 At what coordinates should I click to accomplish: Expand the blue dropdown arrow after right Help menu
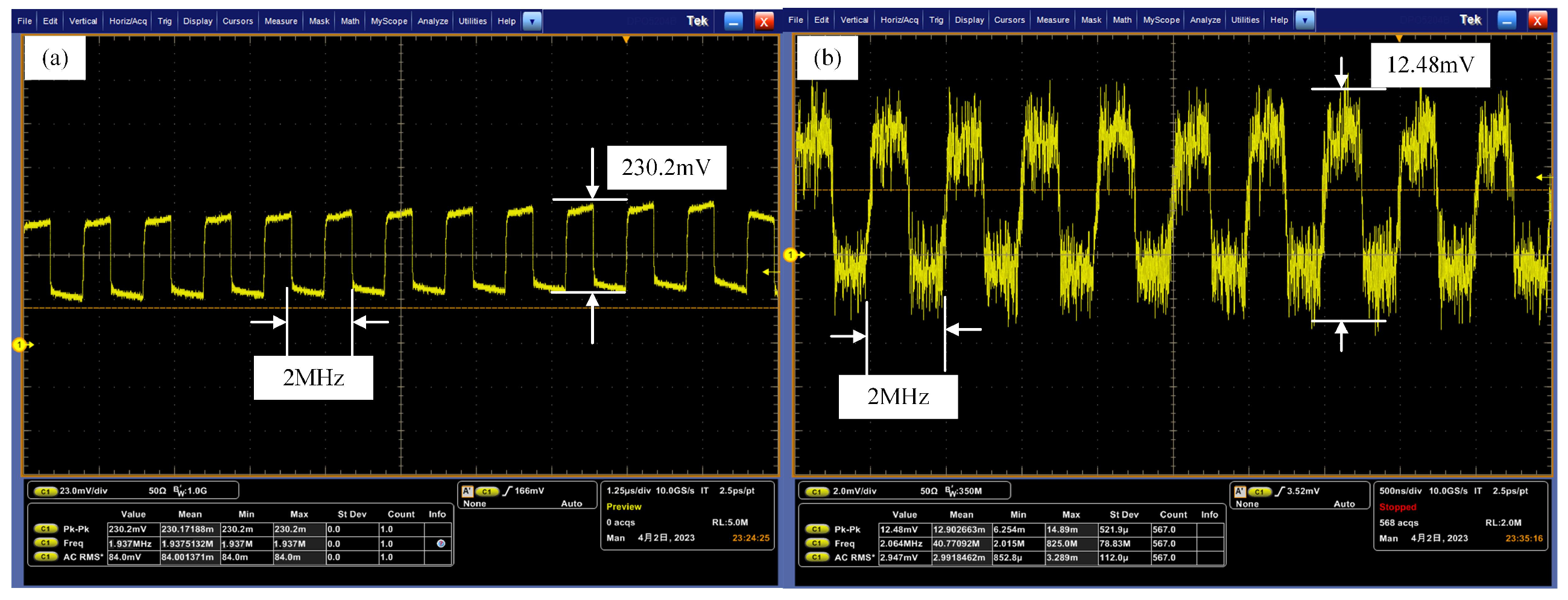(x=1304, y=21)
